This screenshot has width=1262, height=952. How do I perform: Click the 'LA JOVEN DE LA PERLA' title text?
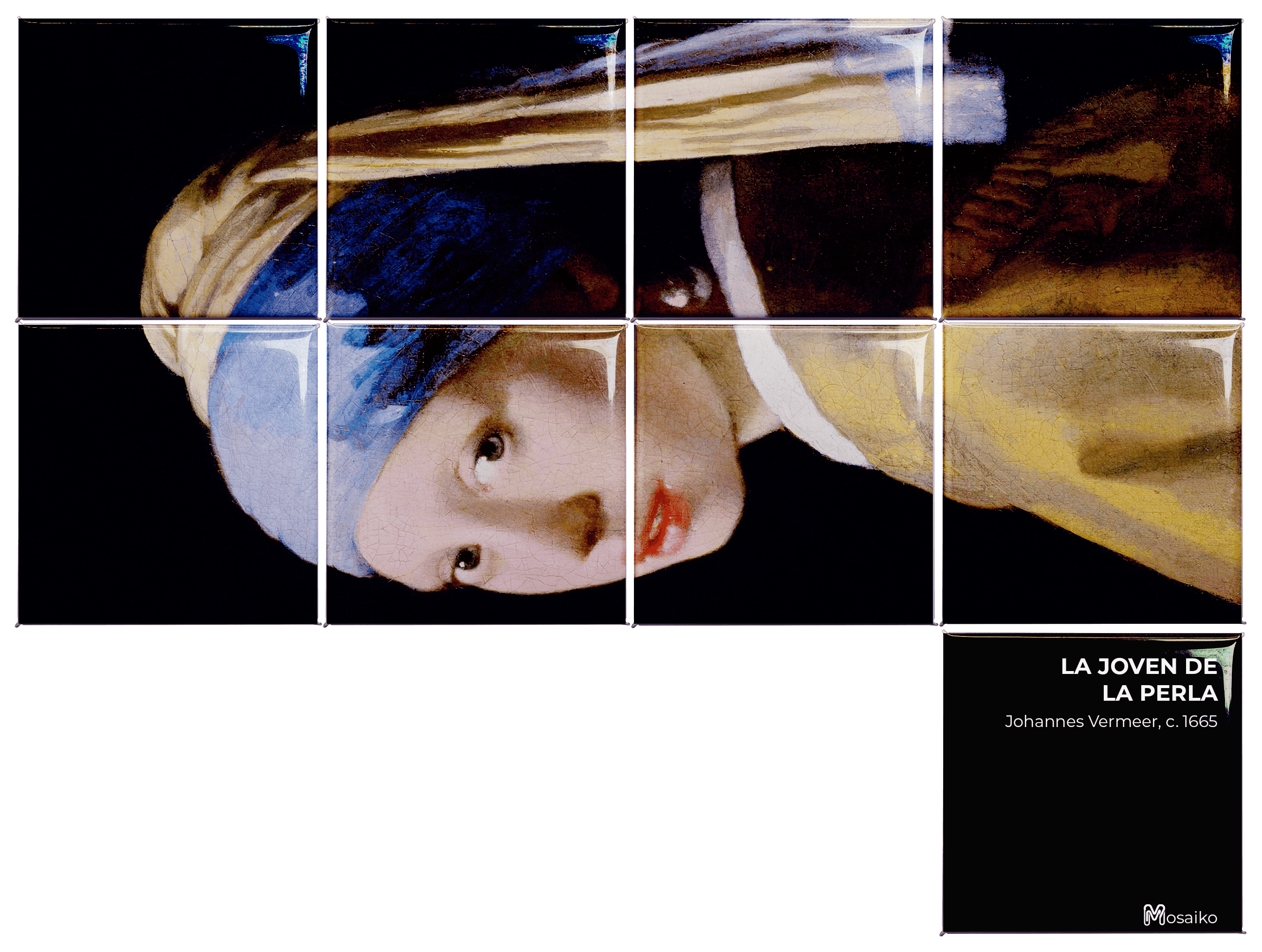(x=1139, y=679)
